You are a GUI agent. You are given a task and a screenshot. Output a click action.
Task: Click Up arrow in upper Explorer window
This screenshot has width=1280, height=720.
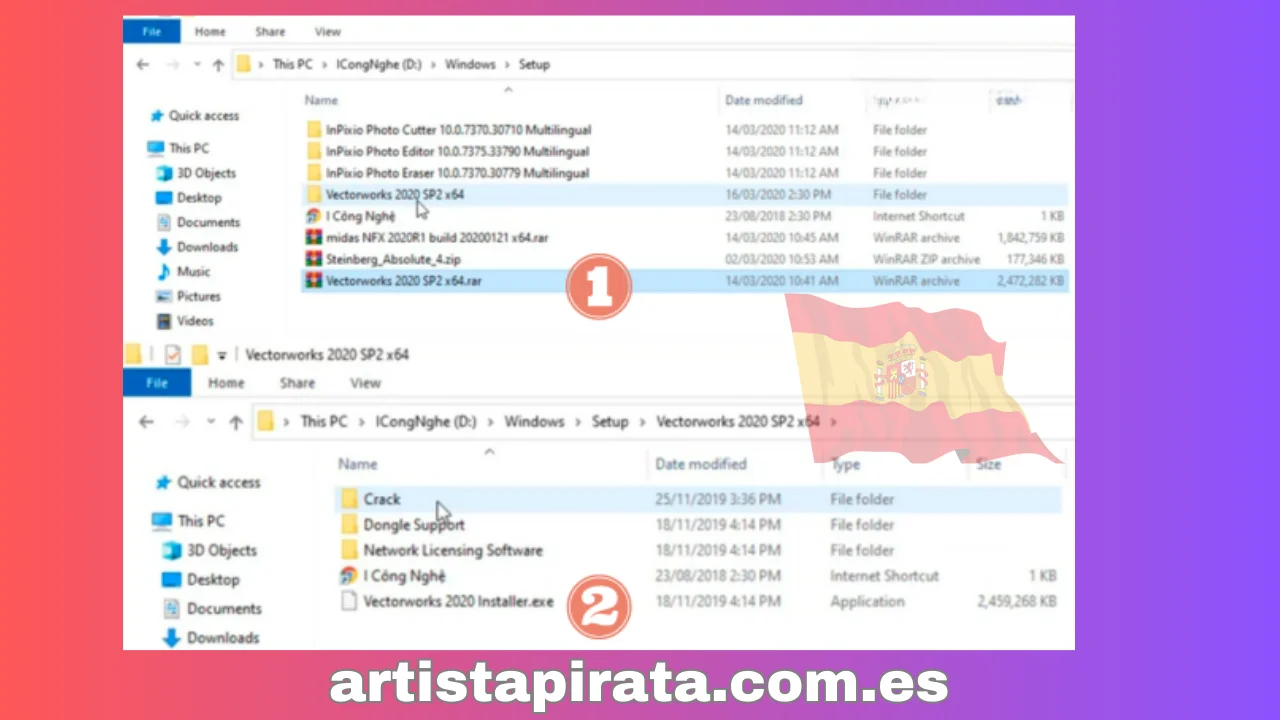tap(218, 65)
